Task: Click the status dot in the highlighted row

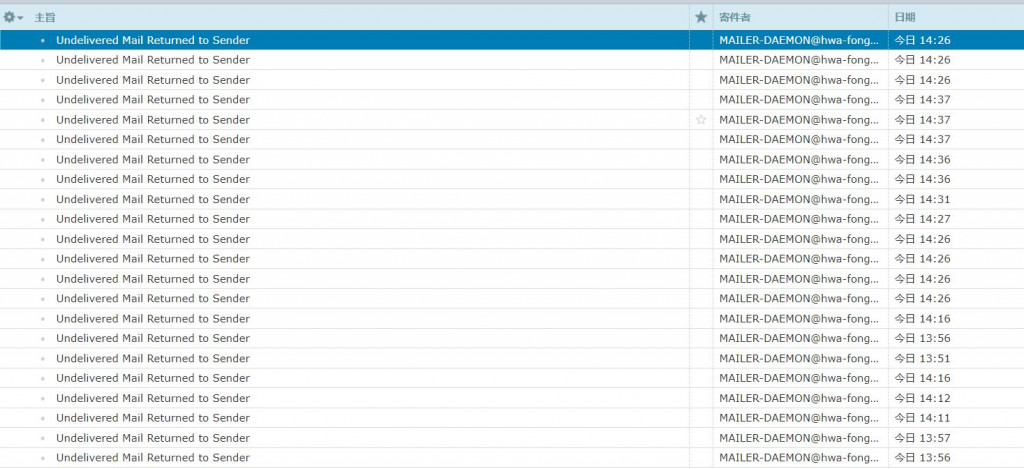Action: (43, 40)
